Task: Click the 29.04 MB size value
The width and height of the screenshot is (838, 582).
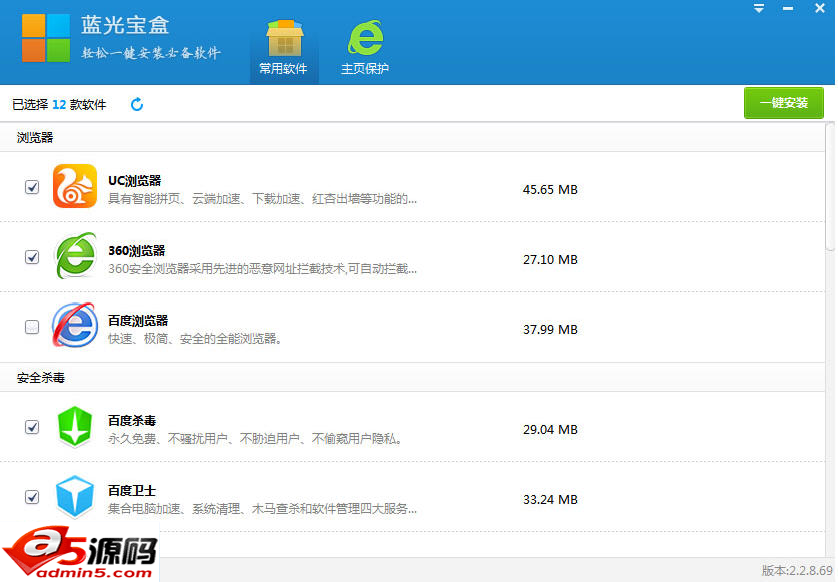Action: (550, 430)
